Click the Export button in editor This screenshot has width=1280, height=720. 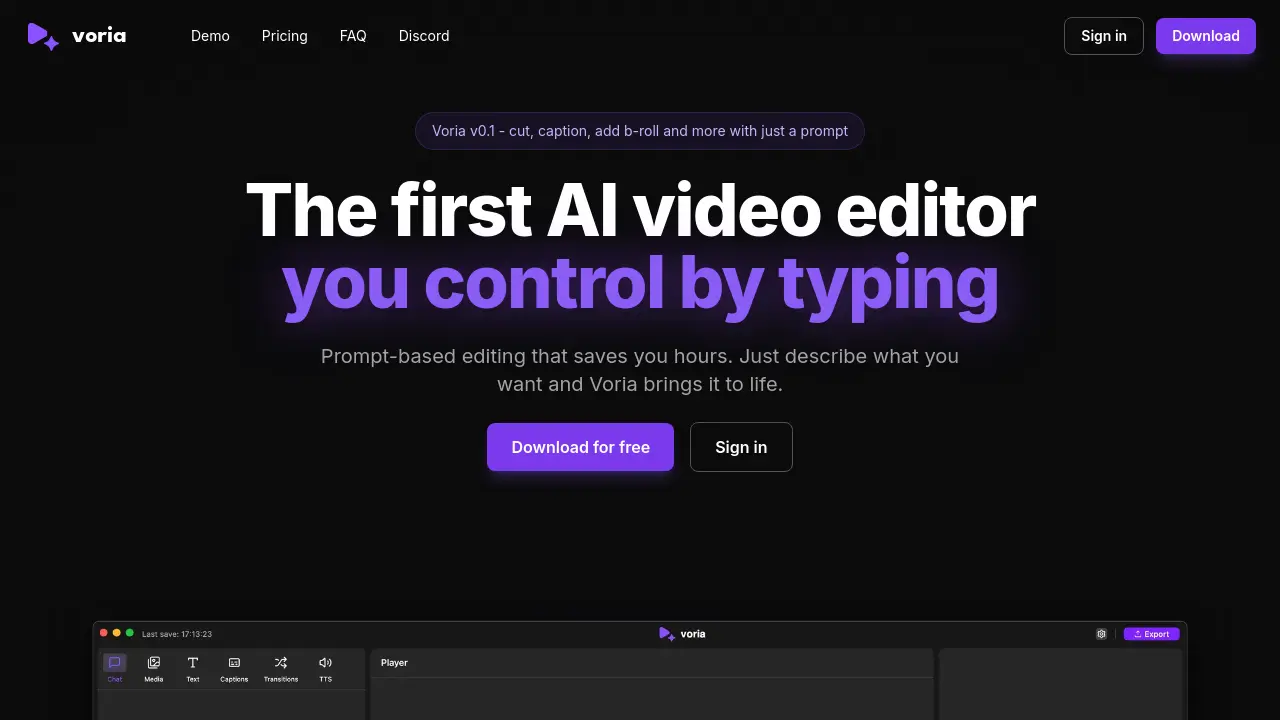pos(1151,634)
